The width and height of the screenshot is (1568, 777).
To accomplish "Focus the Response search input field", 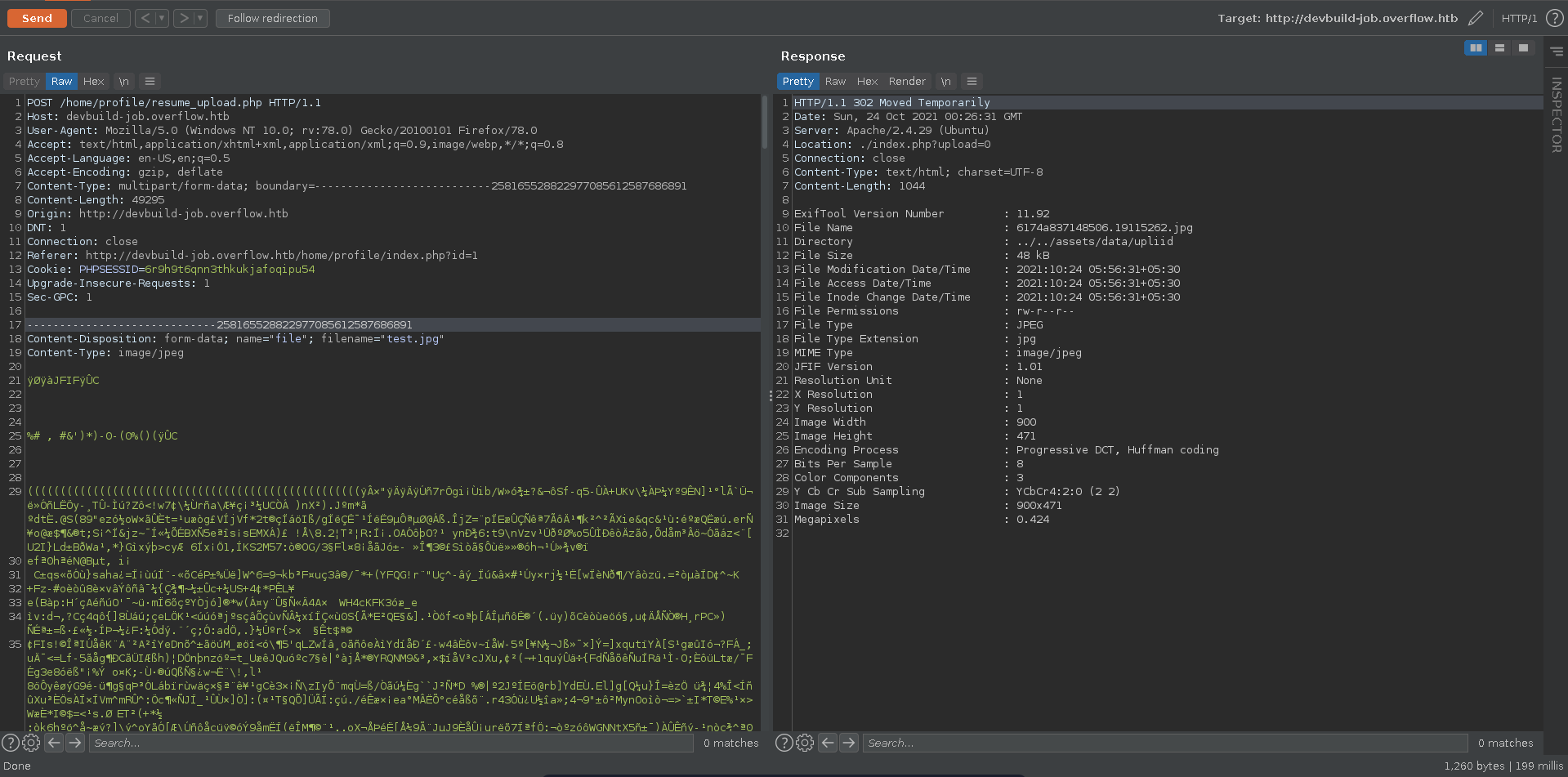I will tap(1164, 743).
